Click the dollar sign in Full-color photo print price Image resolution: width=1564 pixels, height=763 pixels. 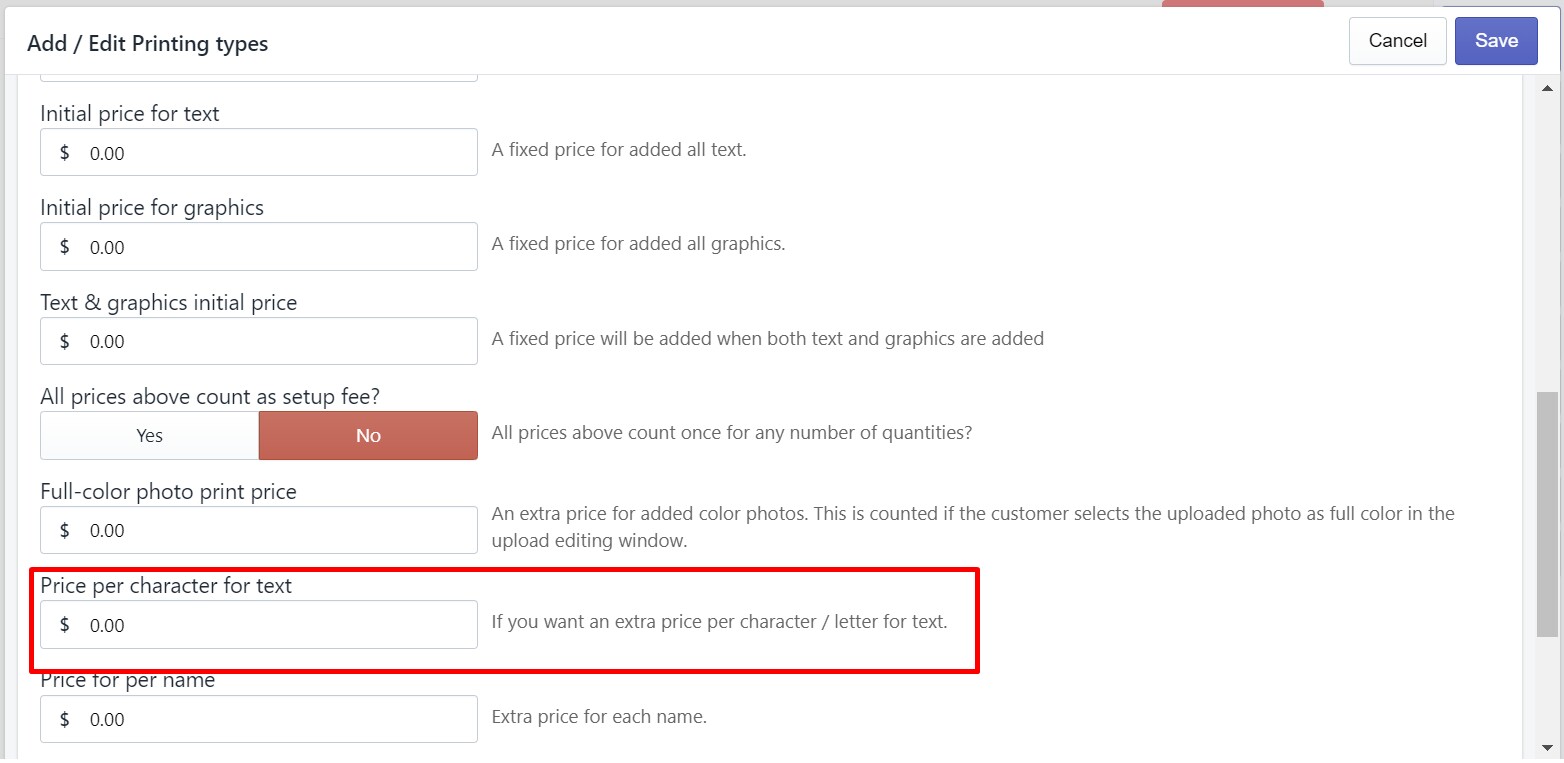coord(65,530)
